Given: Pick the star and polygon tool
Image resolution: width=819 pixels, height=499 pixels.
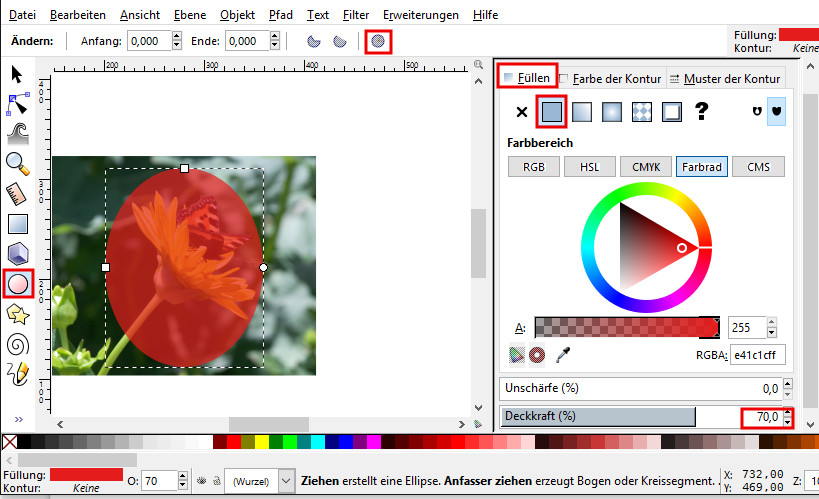Looking at the screenshot, I should click(x=18, y=315).
